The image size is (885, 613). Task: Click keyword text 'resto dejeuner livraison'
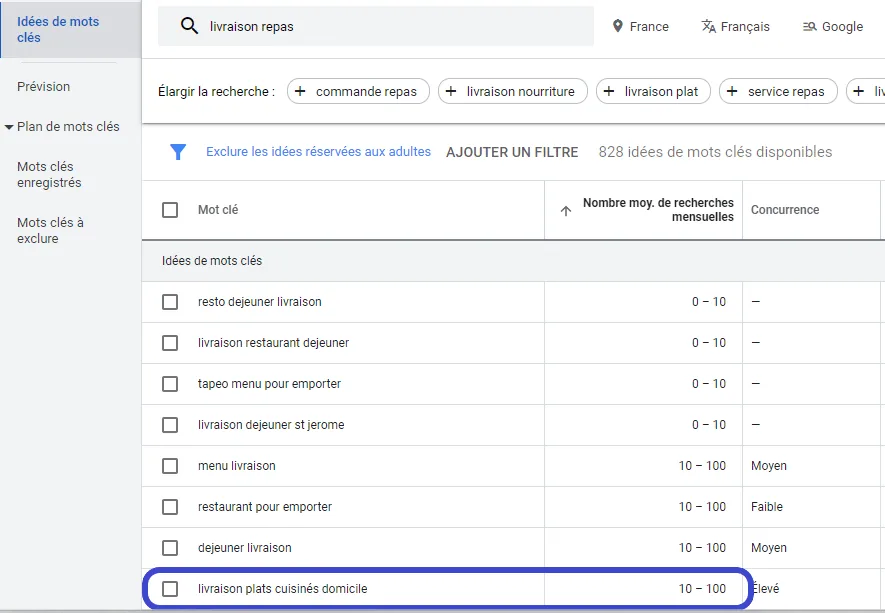260,302
